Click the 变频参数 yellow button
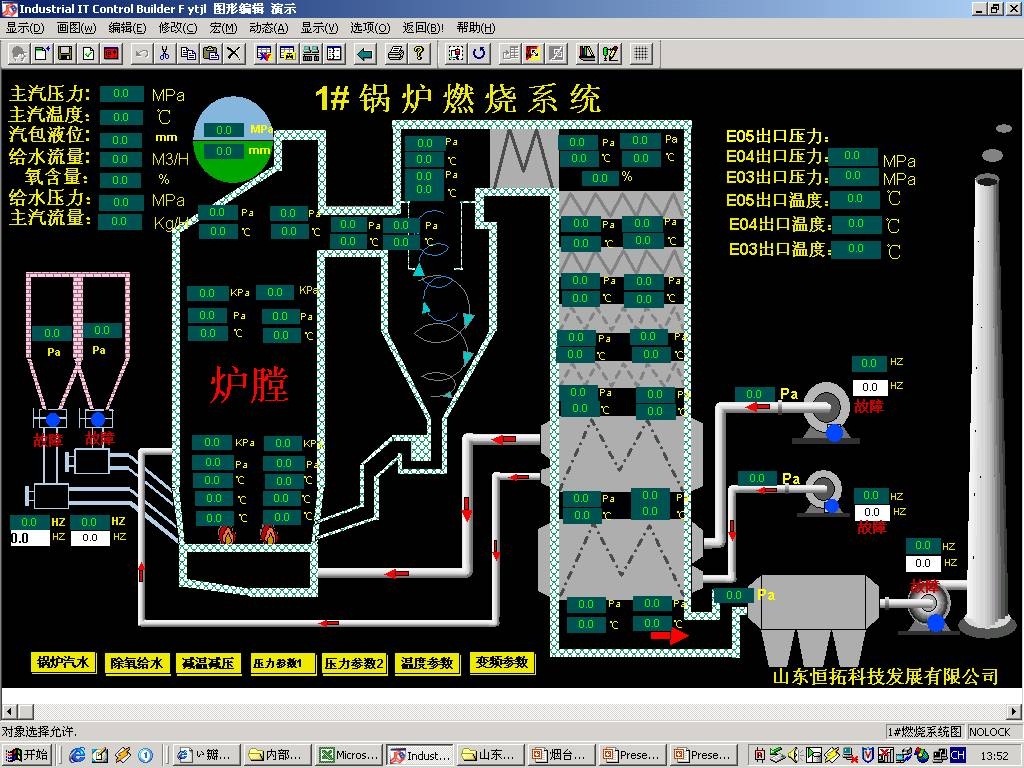Image resolution: width=1024 pixels, height=768 pixels. (502, 662)
